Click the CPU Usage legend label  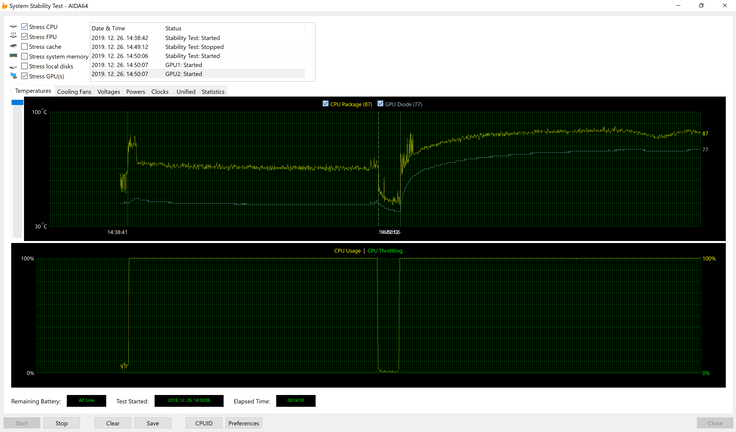347,251
